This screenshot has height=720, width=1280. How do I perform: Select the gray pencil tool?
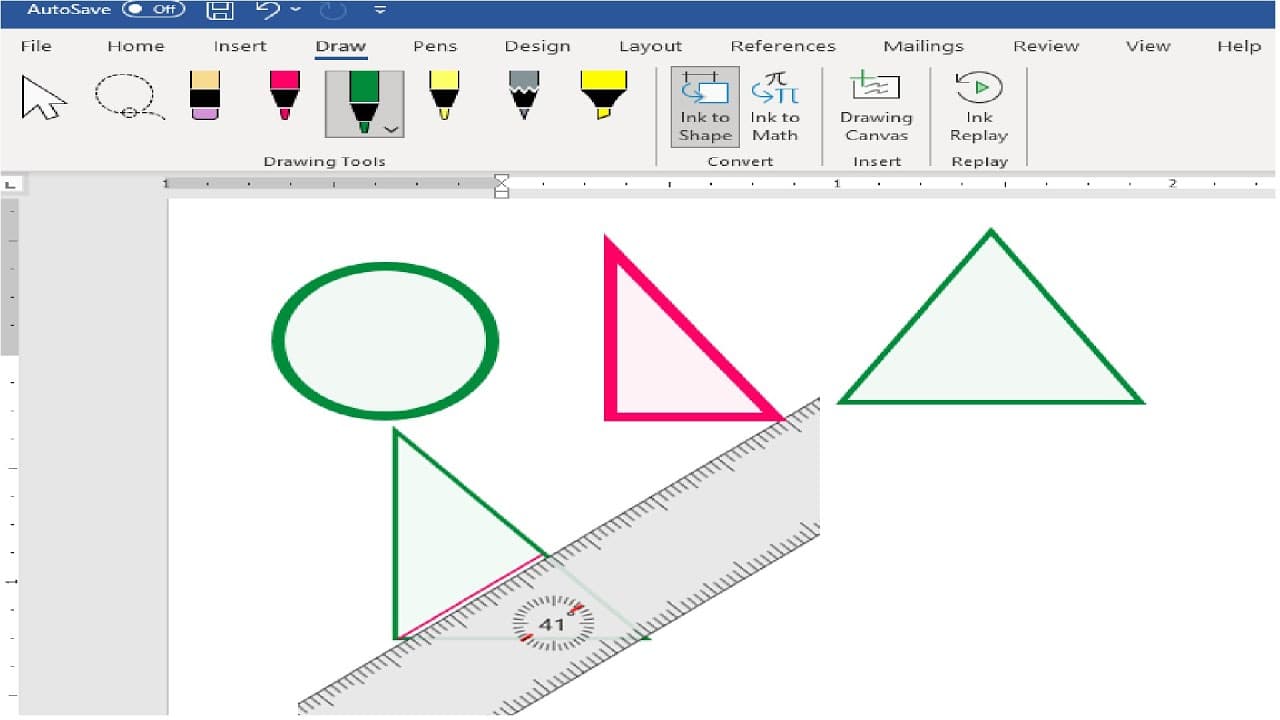coord(524,97)
